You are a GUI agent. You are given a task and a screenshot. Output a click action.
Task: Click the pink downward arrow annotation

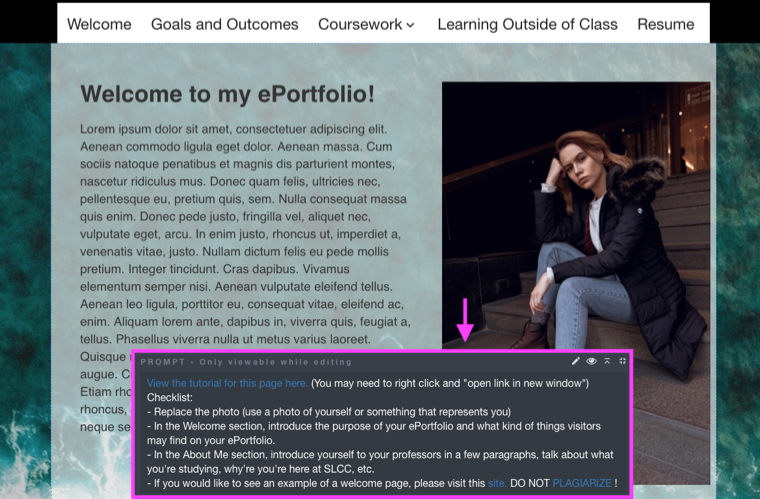(465, 320)
